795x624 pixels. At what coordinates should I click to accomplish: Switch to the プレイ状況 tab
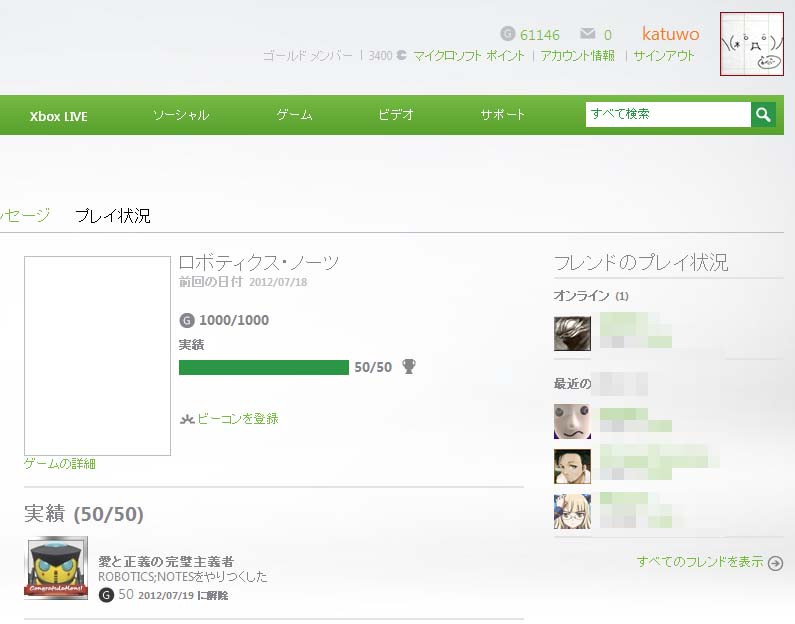(113, 215)
